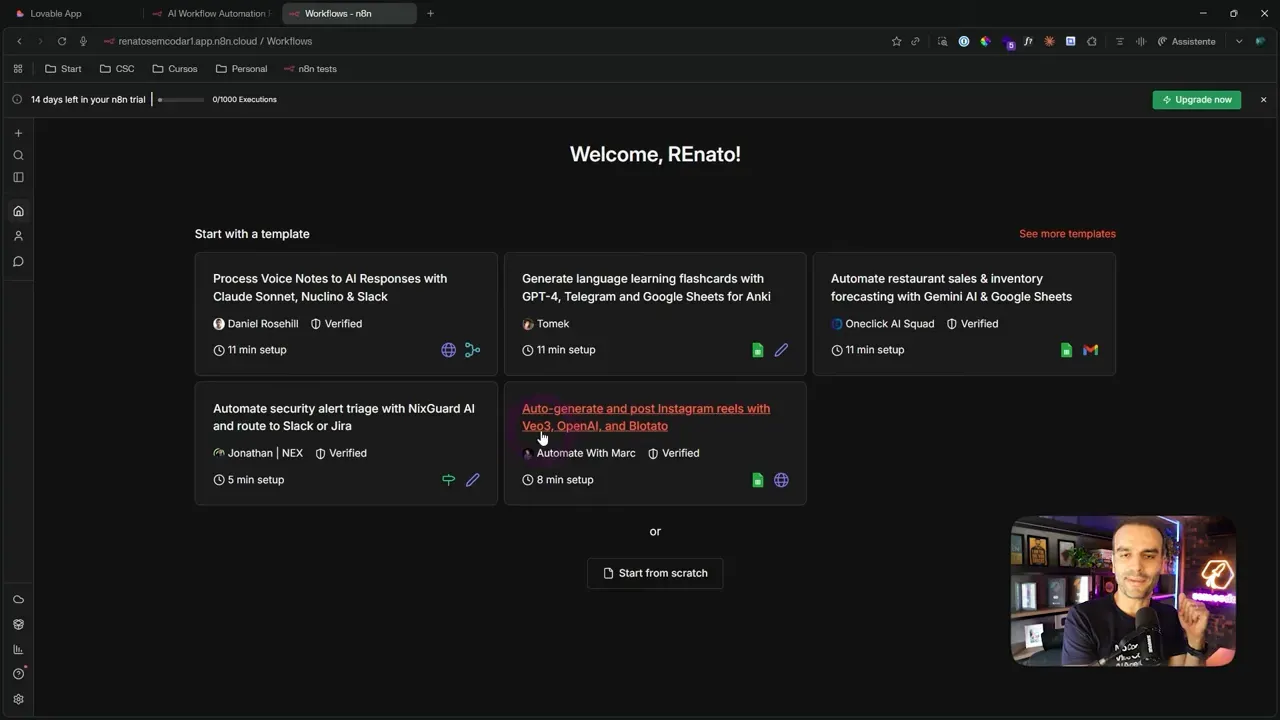This screenshot has height=720, width=1280.
Task: Click the 1Password extension icon
Action: coord(964,41)
